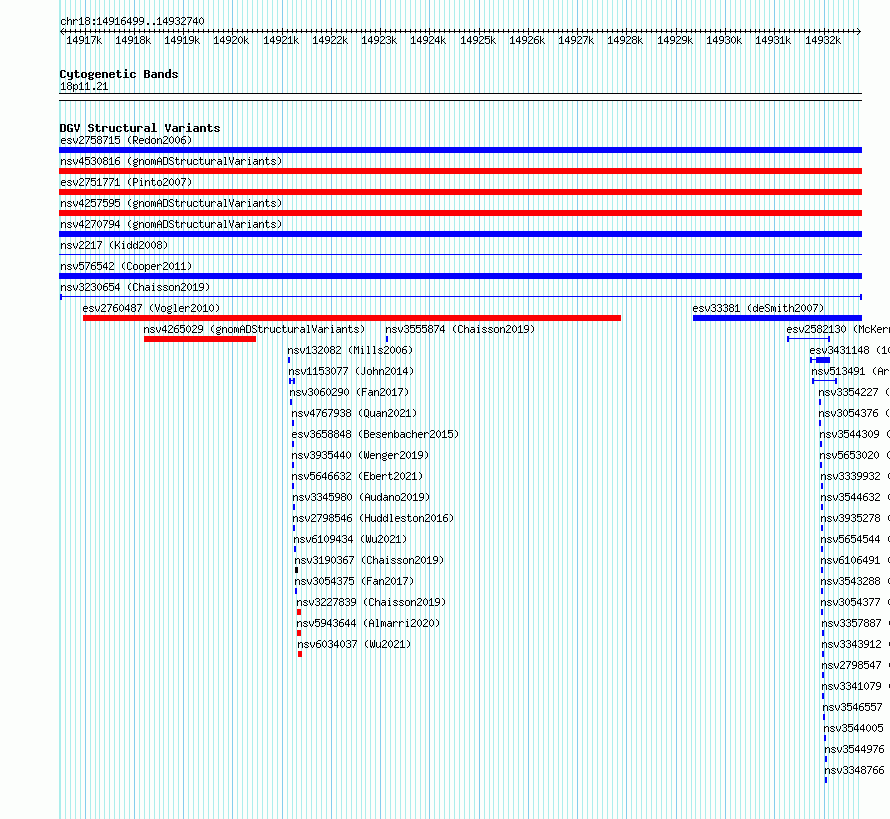Image resolution: width=890 pixels, height=819 pixels.
Task: Open nsv3054375 (Fan2017) variant
Action: point(354,581)
